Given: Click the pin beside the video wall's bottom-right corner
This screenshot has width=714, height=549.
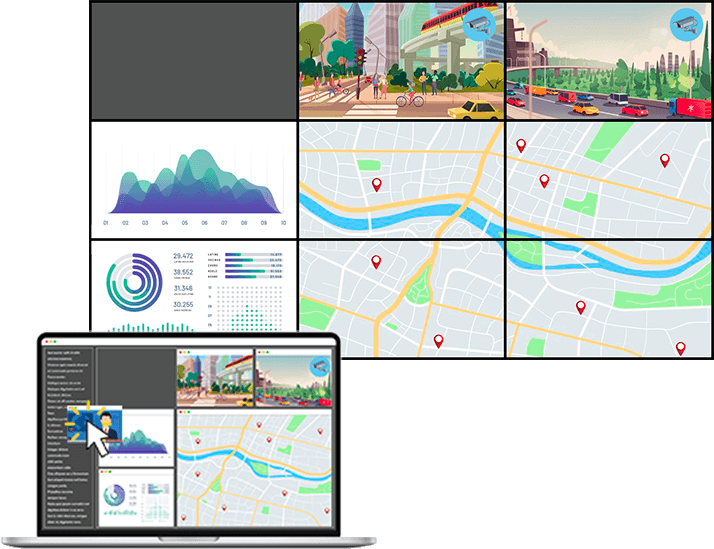Looking at the screenshot, I should pos(681,348).
